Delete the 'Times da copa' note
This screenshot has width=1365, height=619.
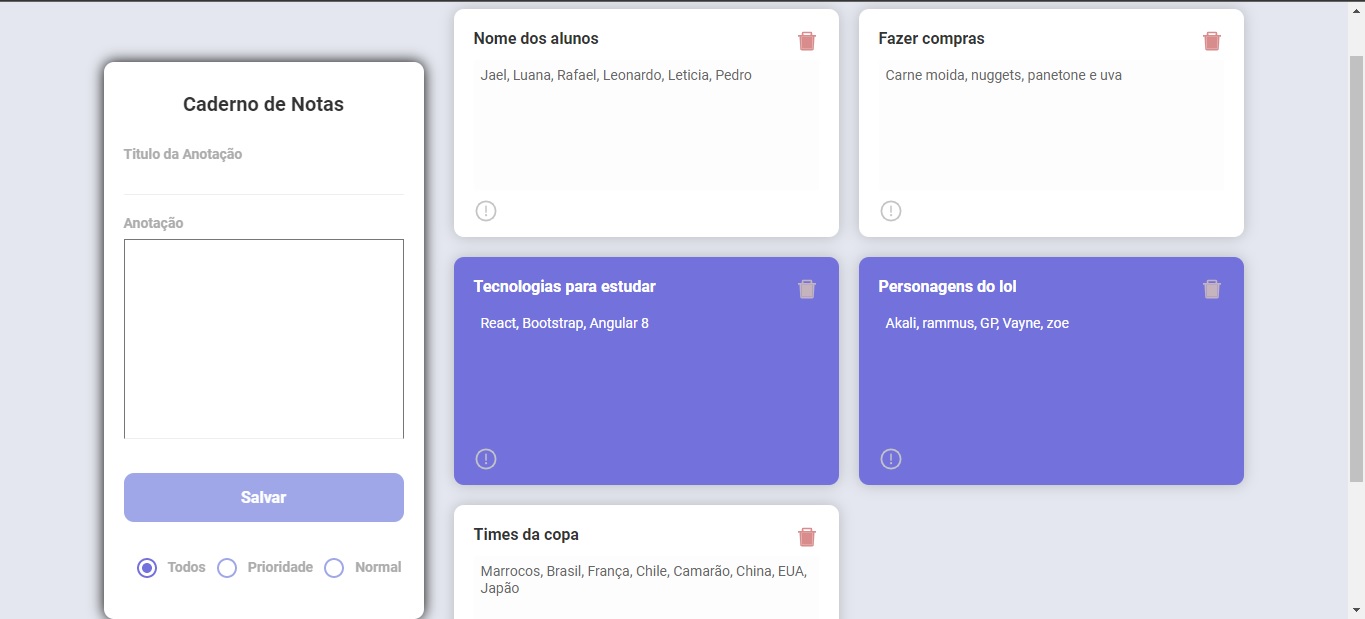(807, 537)
